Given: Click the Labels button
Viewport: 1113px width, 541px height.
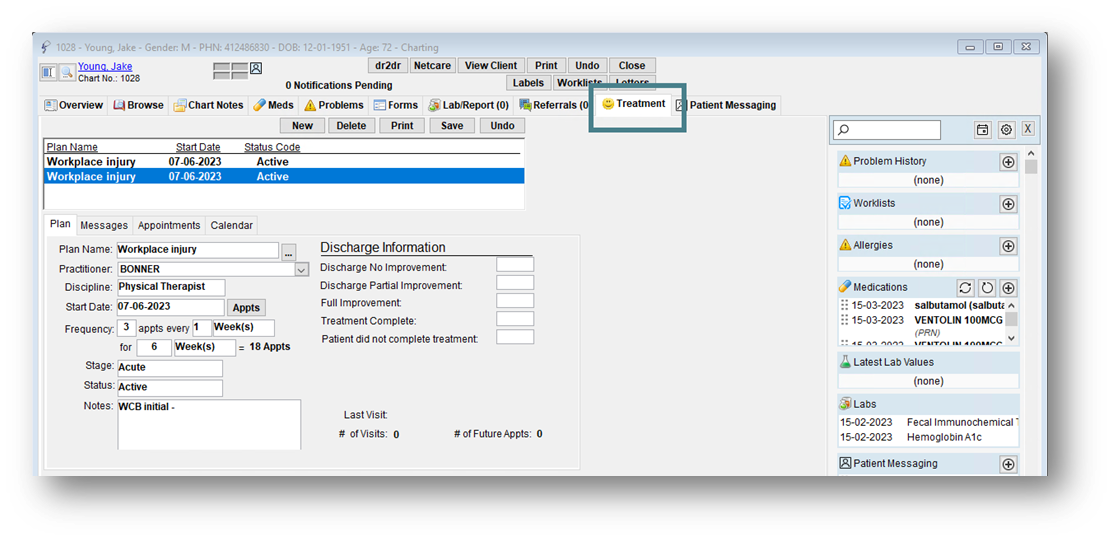Looking at the screenshot, I should pyautogui.click(x=528, y=82).
